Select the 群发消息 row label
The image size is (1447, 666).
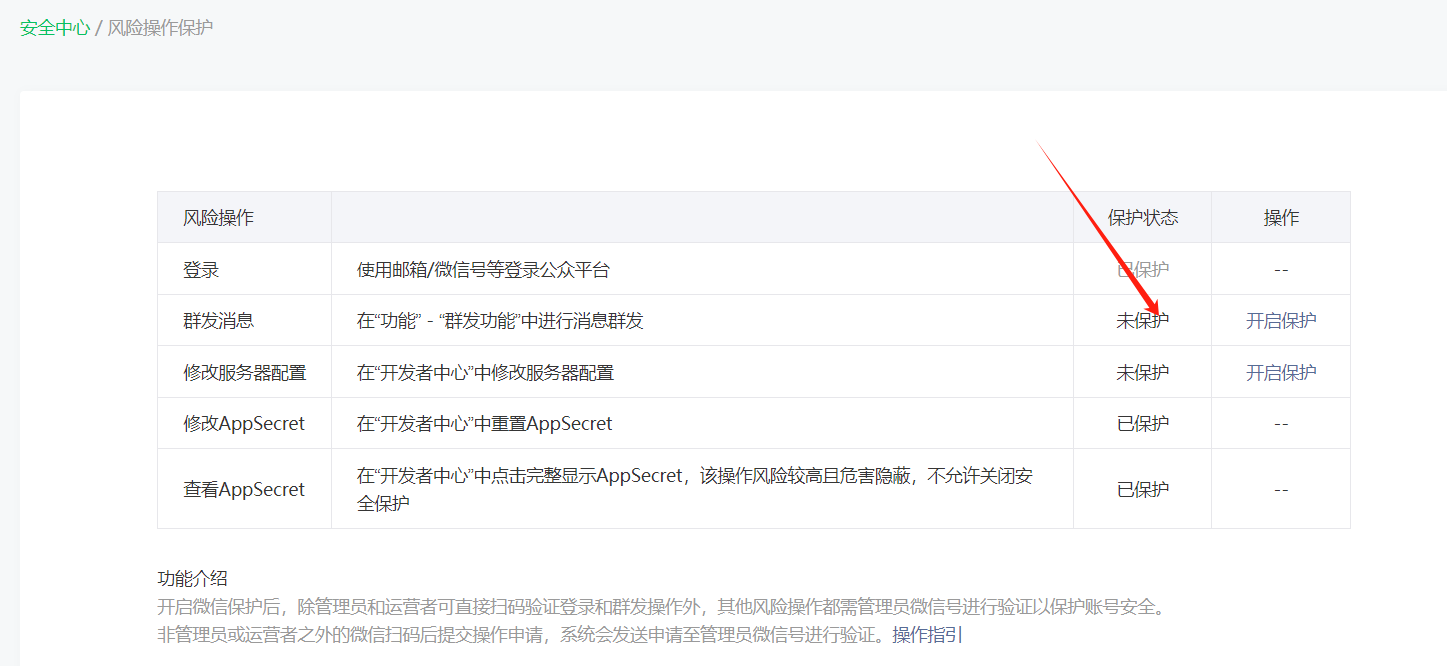218,321
